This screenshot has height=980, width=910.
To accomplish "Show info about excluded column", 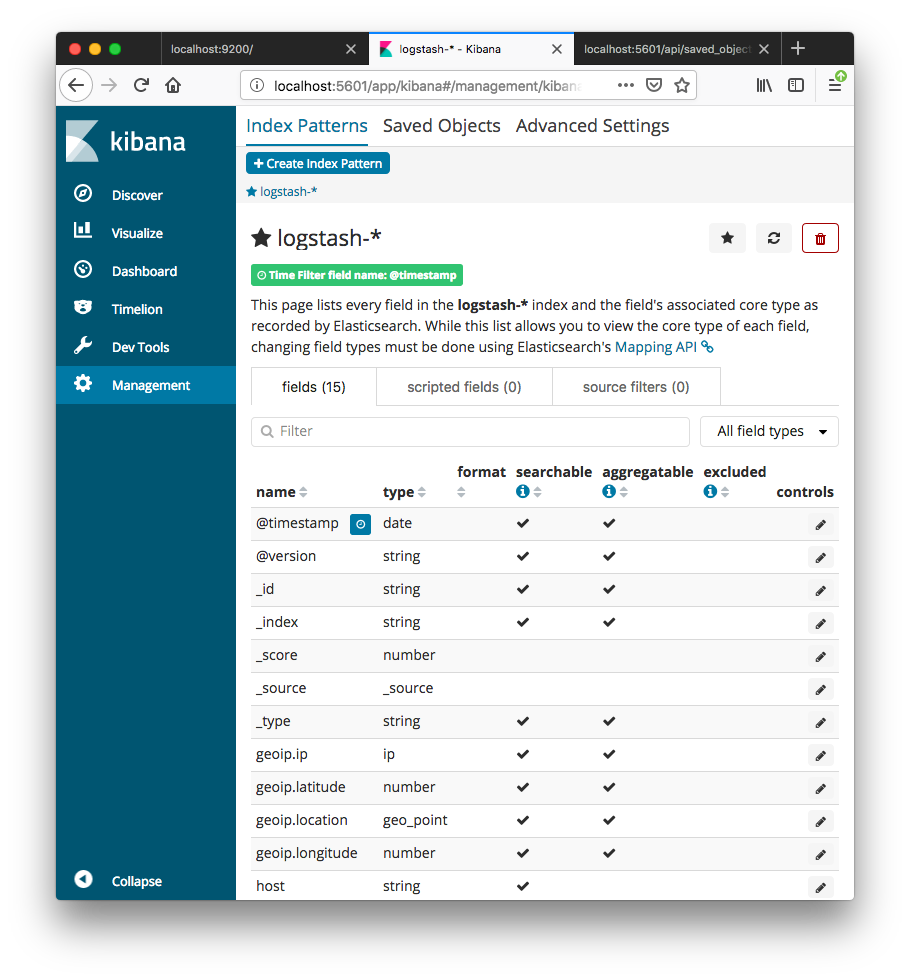I will [710, 492].
